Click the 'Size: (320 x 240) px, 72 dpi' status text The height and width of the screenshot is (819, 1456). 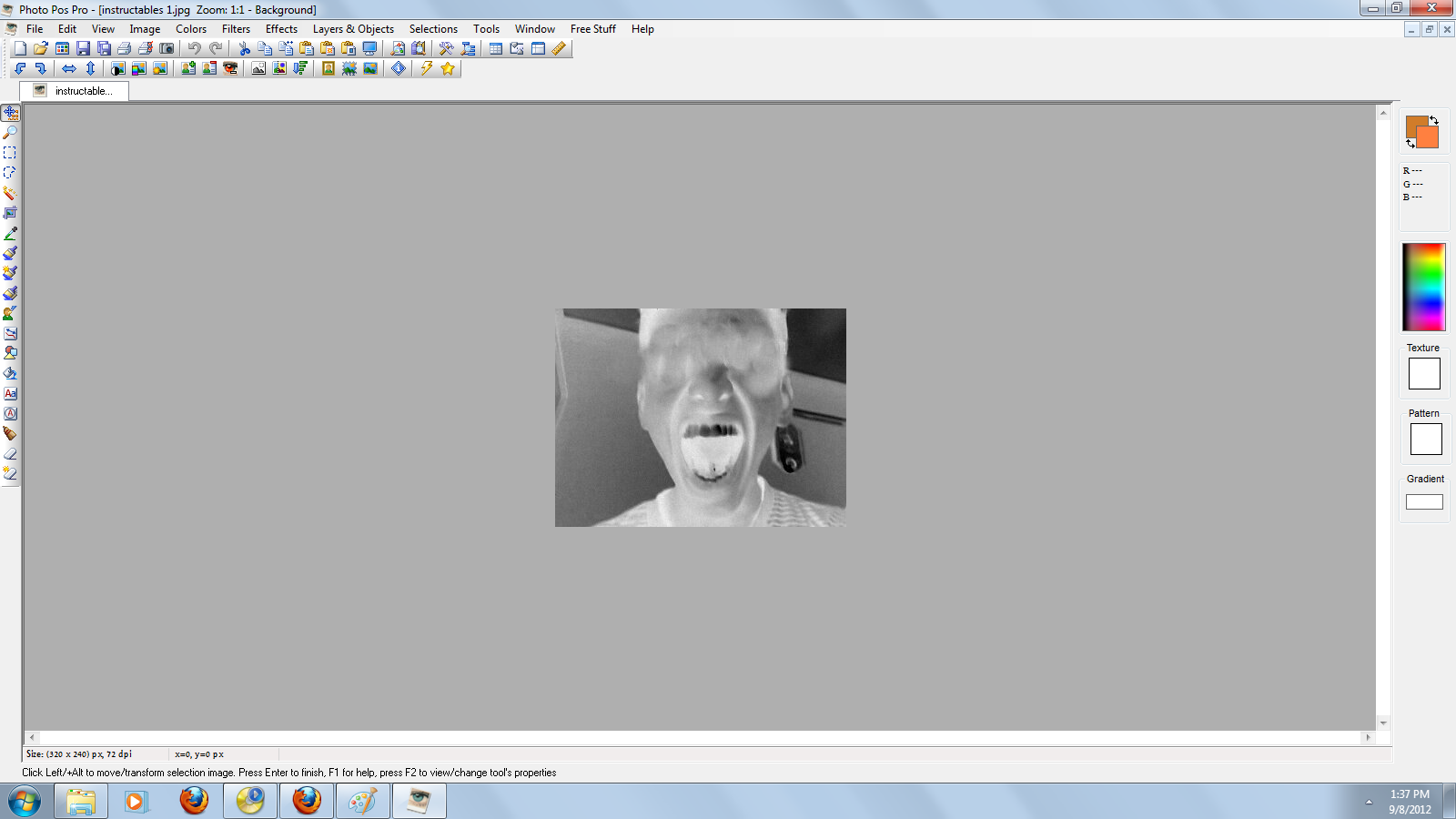tap(79, 754)
